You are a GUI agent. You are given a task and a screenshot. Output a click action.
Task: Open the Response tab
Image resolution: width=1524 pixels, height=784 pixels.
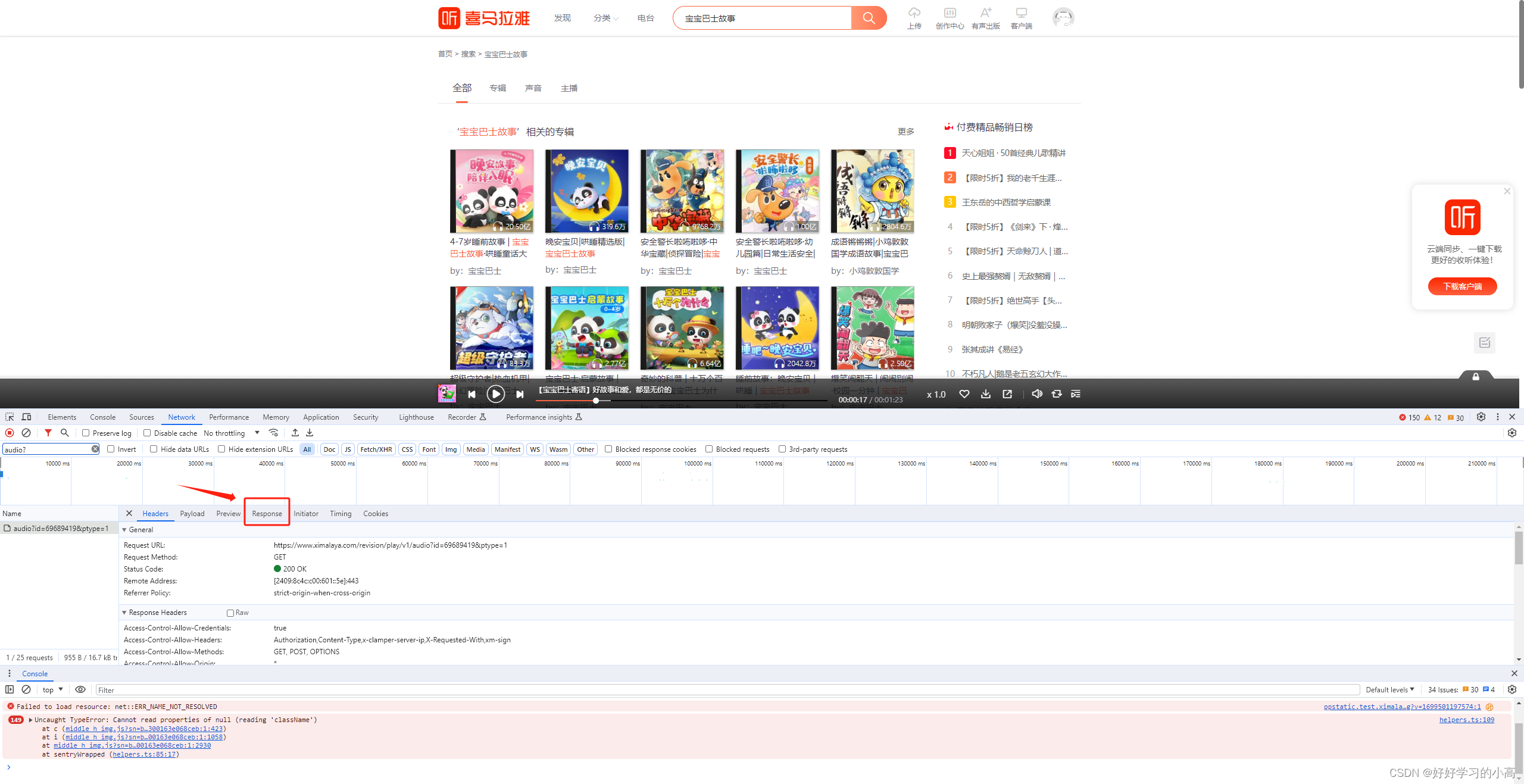click(267, 513)
